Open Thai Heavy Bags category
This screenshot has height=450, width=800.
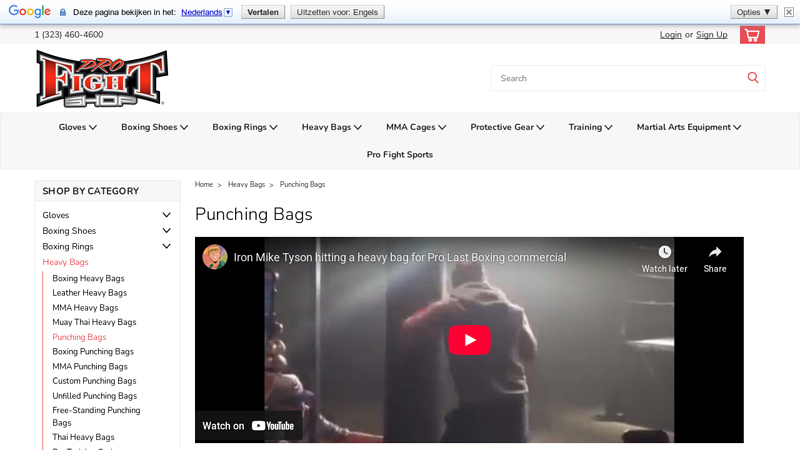(x=83, y=437)
